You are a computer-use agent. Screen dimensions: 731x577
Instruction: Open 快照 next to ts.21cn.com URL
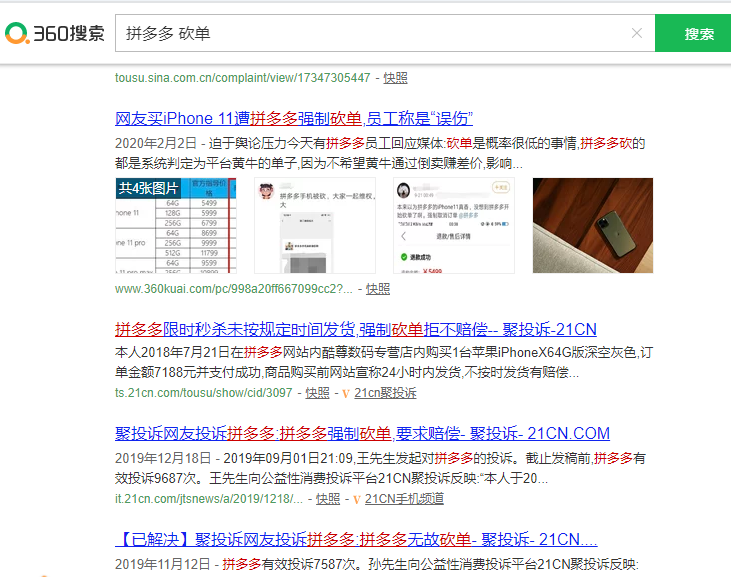coord(317,393)
